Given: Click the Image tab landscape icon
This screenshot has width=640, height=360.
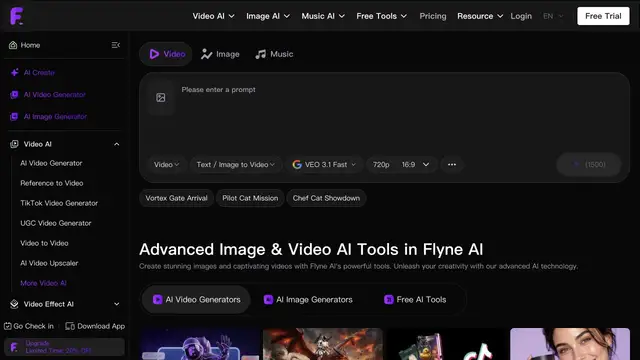Looking at the screenshot, I should (x=207, y=54).
